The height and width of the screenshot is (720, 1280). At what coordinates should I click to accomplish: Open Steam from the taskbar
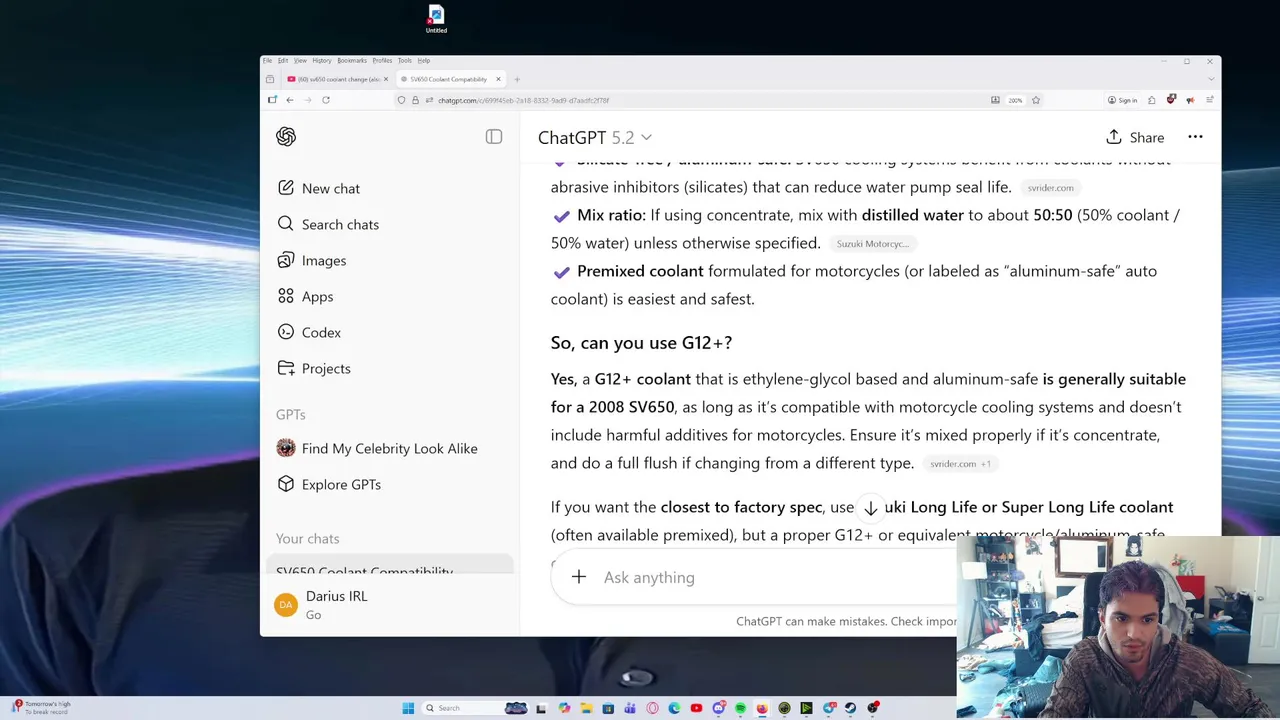tap(850, 708)
